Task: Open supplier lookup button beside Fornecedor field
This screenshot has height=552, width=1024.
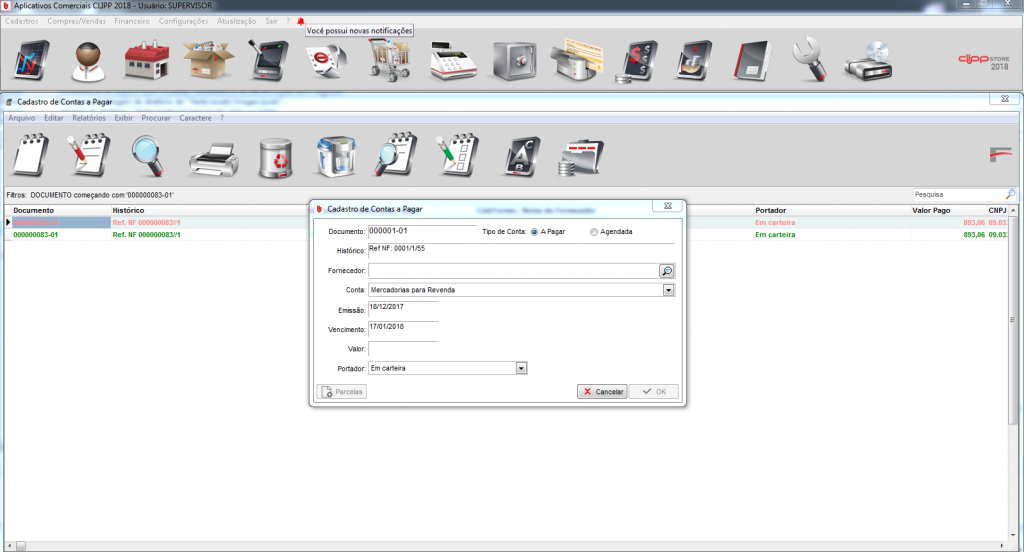Action: (x=667, y=271)
